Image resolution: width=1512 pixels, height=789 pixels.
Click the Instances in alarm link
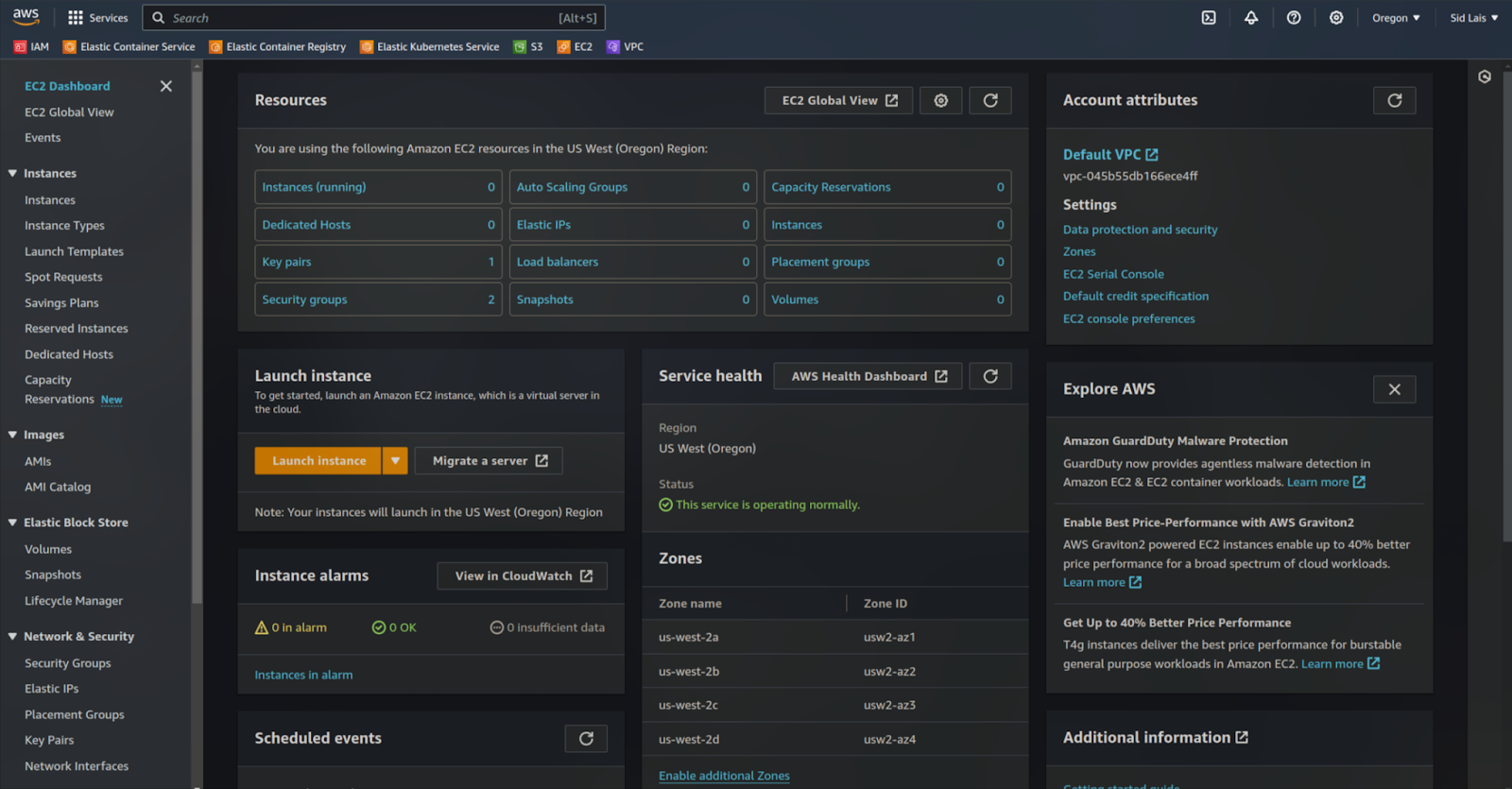click(303, 676)
